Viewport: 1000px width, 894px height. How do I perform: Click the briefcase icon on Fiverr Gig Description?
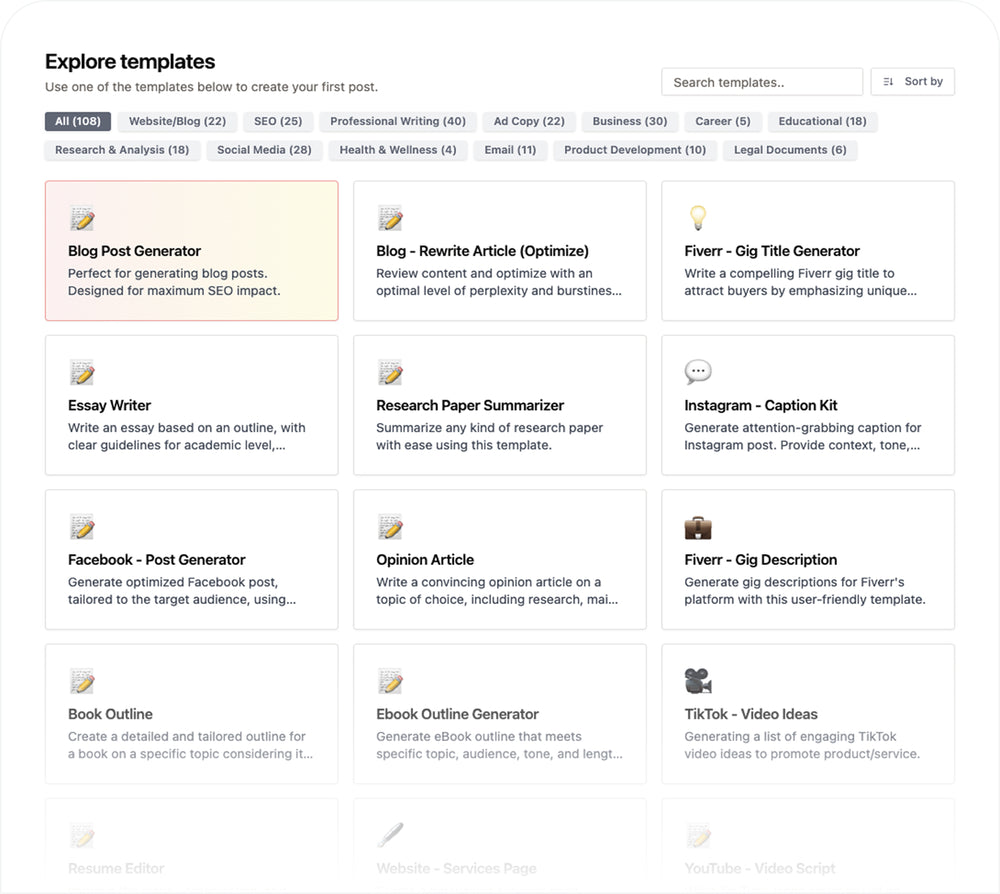(x=698, y=527)
